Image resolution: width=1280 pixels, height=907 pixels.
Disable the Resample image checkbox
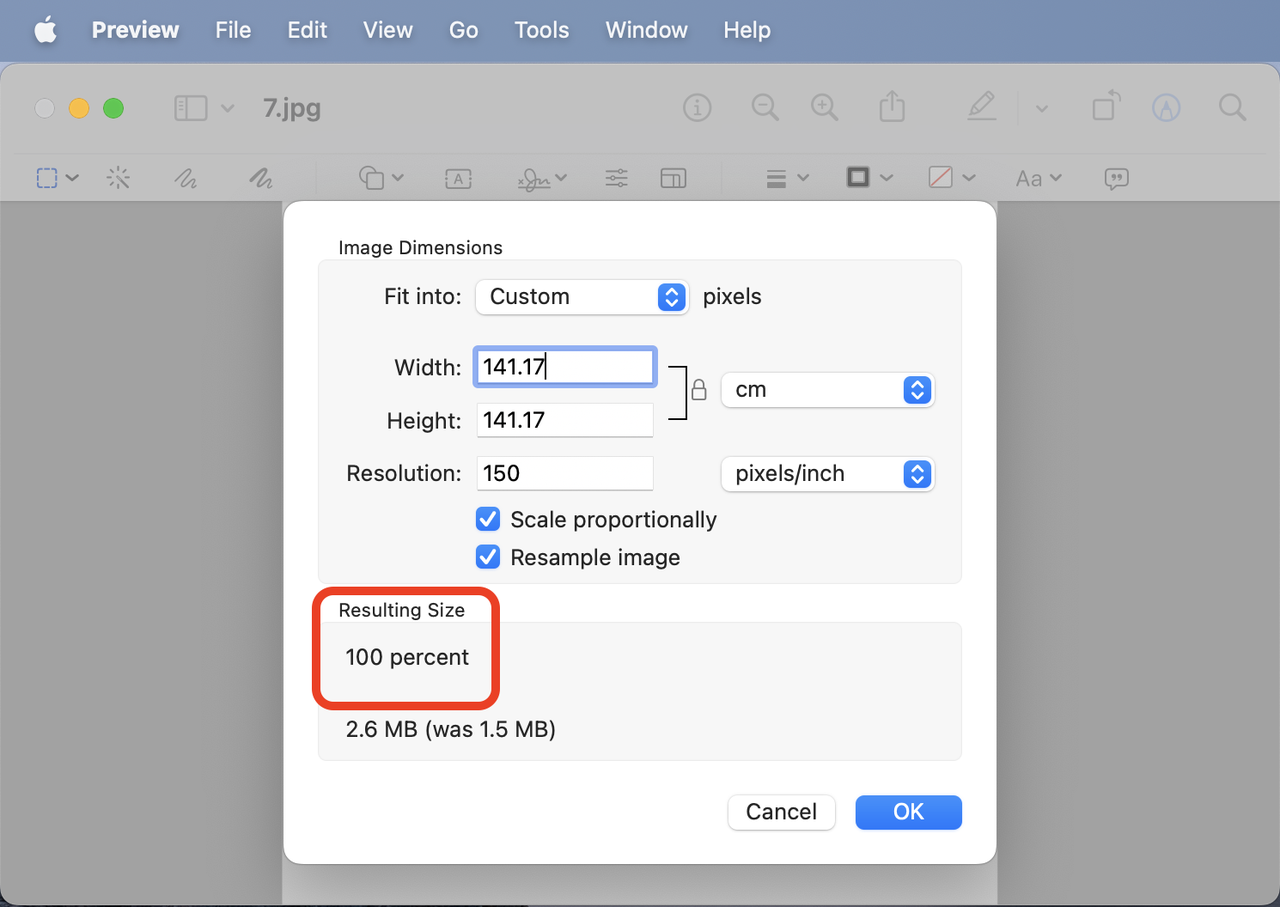488,558
